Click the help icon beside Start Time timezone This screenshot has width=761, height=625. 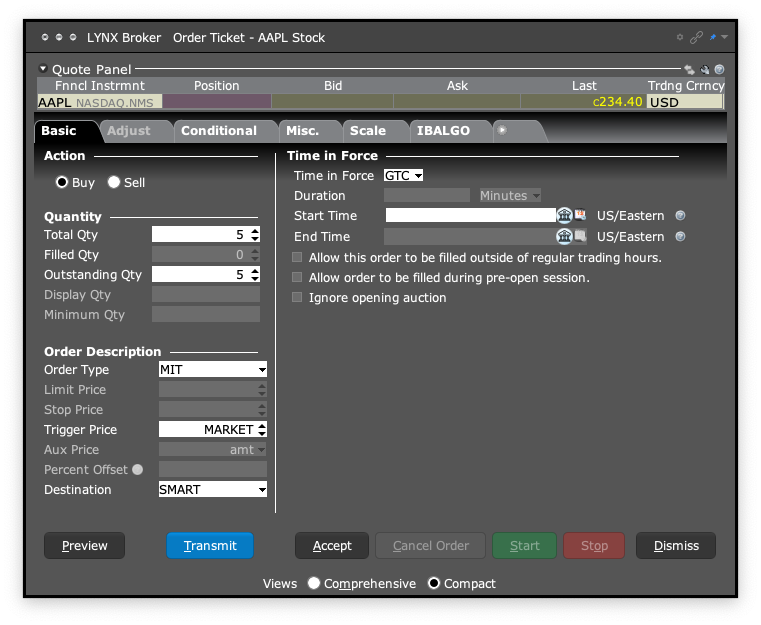coord(680,215)
